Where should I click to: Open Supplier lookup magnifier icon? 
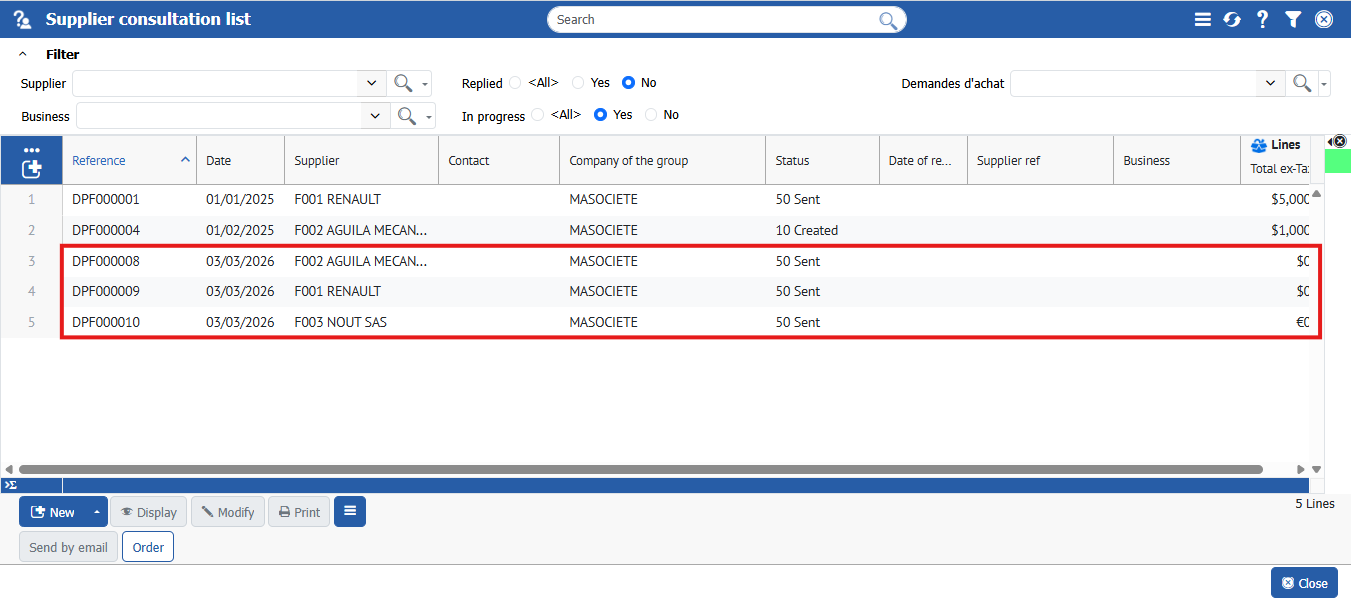click(403, 84)
